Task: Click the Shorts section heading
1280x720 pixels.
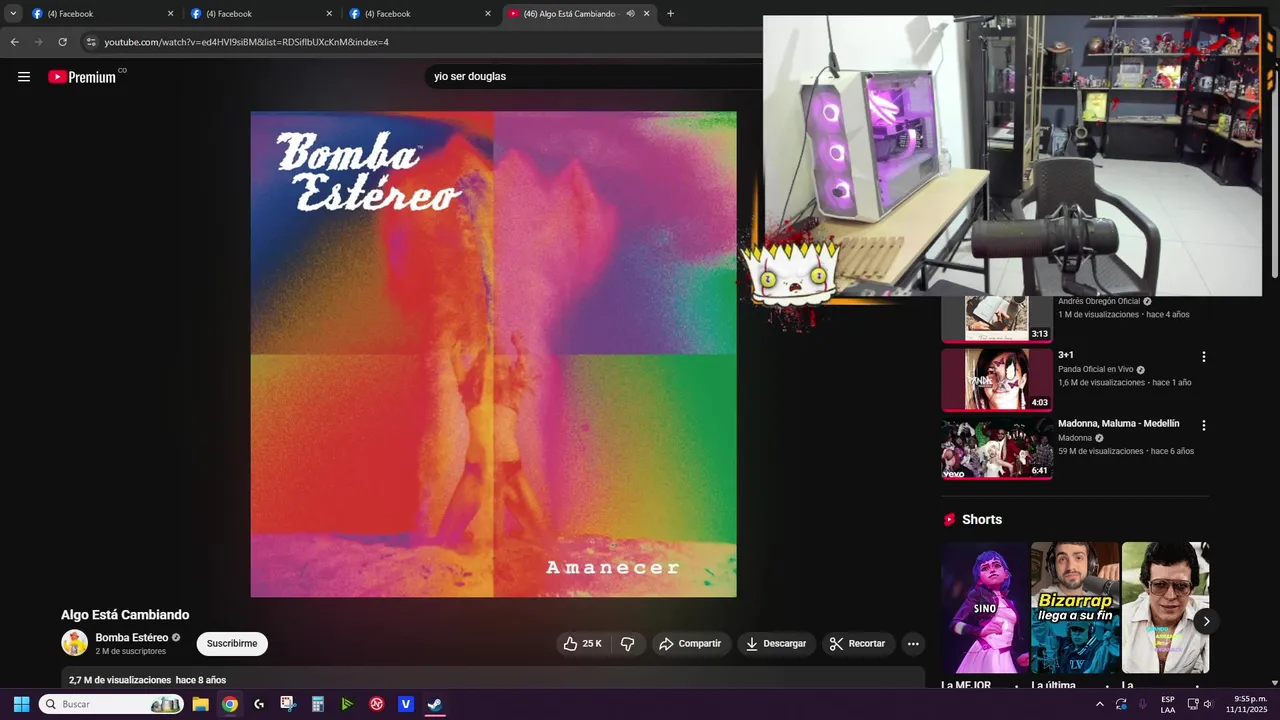Action: coord(982,520)
